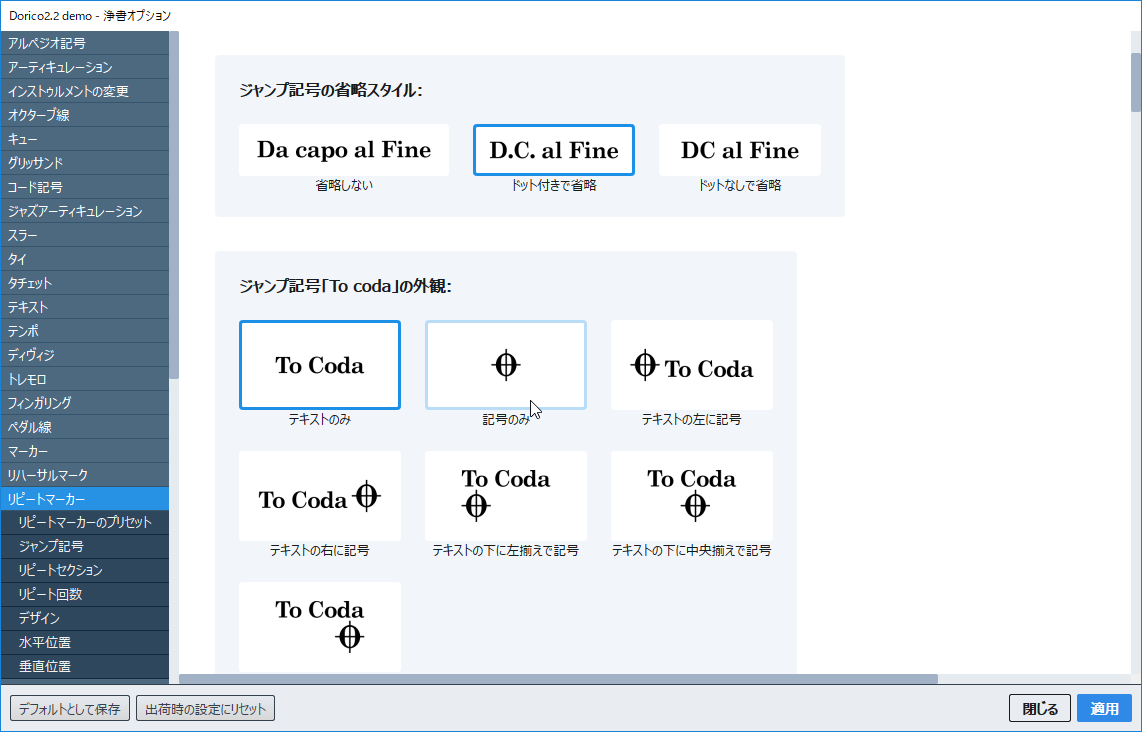Choose symbol right of To Coda text
This screenshot has width=1142, height=732.
319,496
